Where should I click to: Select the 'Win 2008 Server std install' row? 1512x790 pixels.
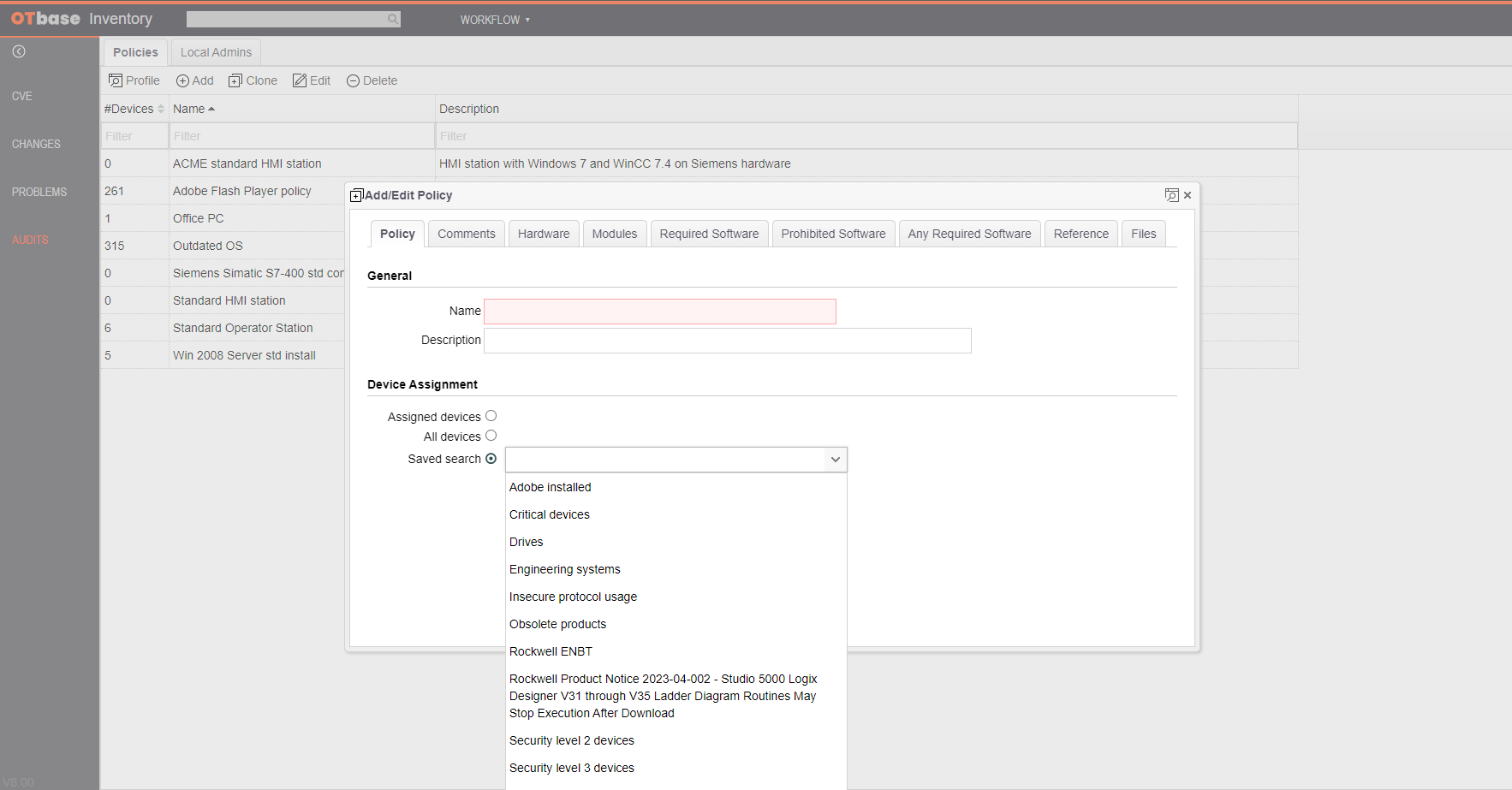(x=223, y=355)
